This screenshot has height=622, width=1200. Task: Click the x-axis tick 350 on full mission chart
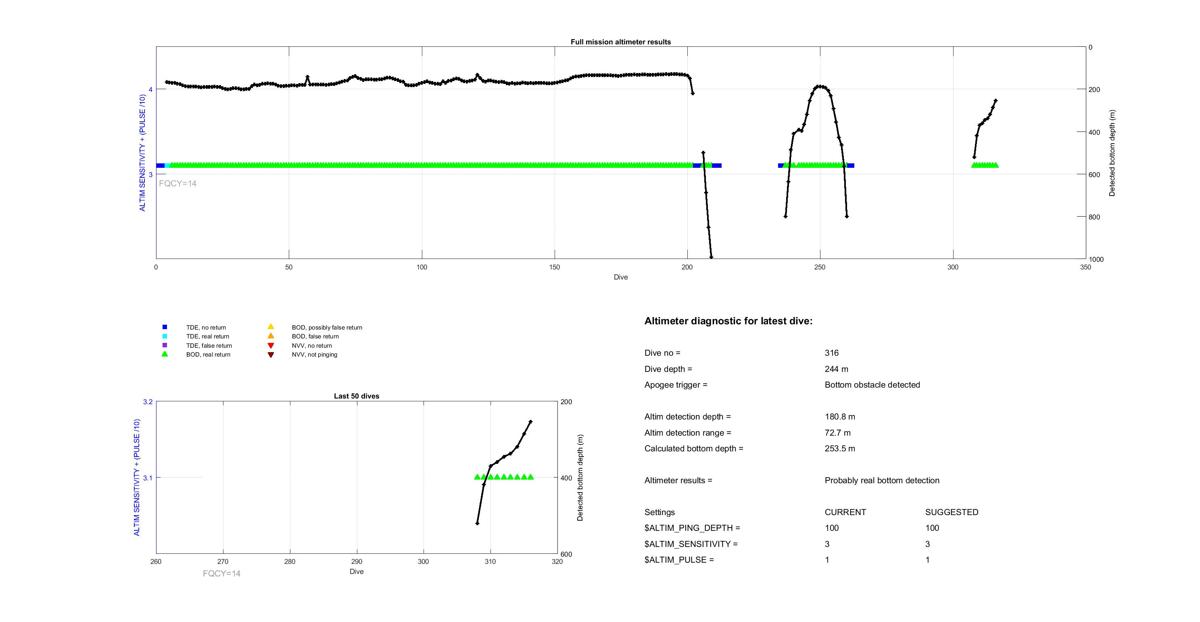point(1086,268)
